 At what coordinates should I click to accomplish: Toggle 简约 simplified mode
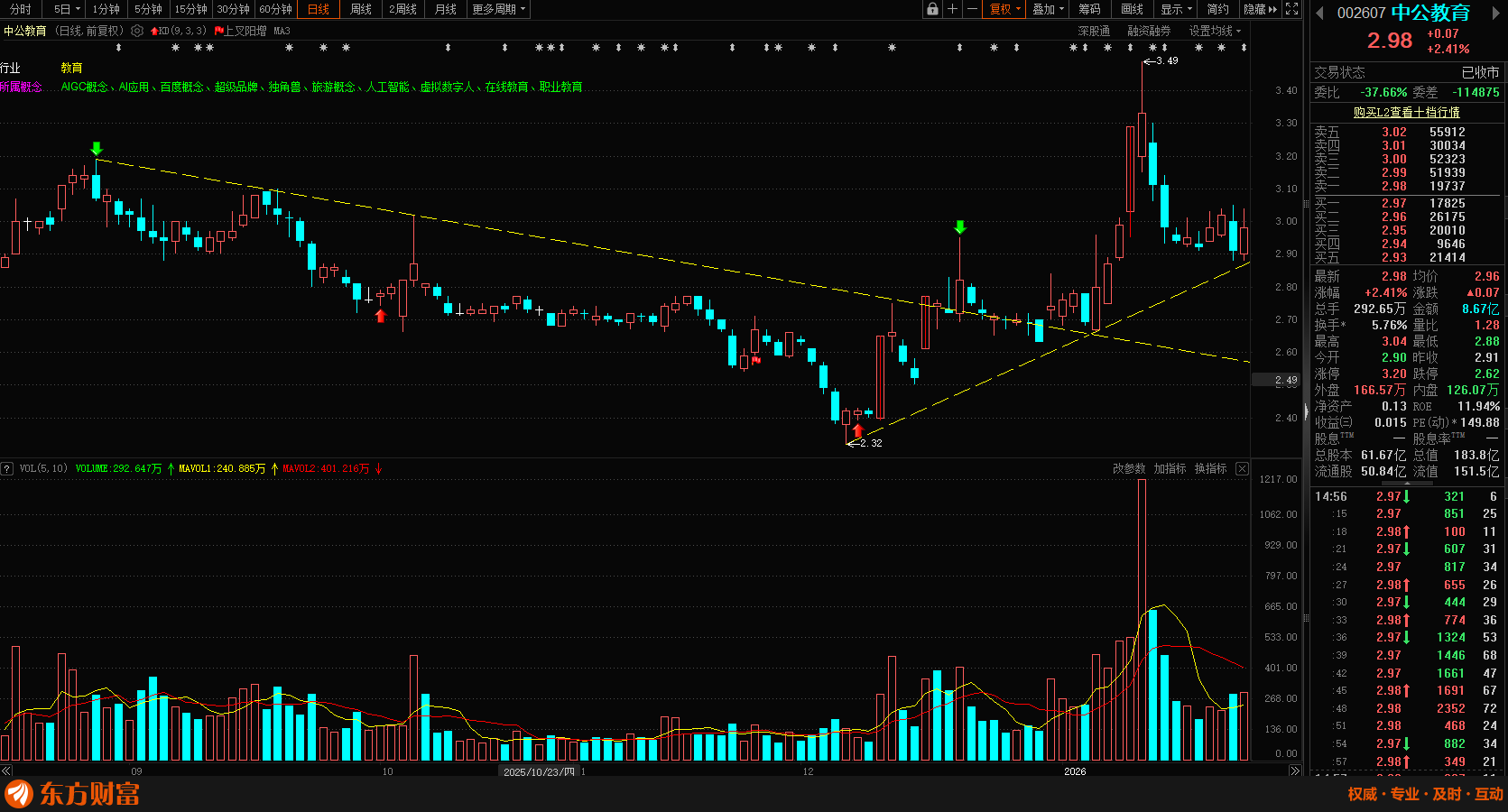(1218, 9)
